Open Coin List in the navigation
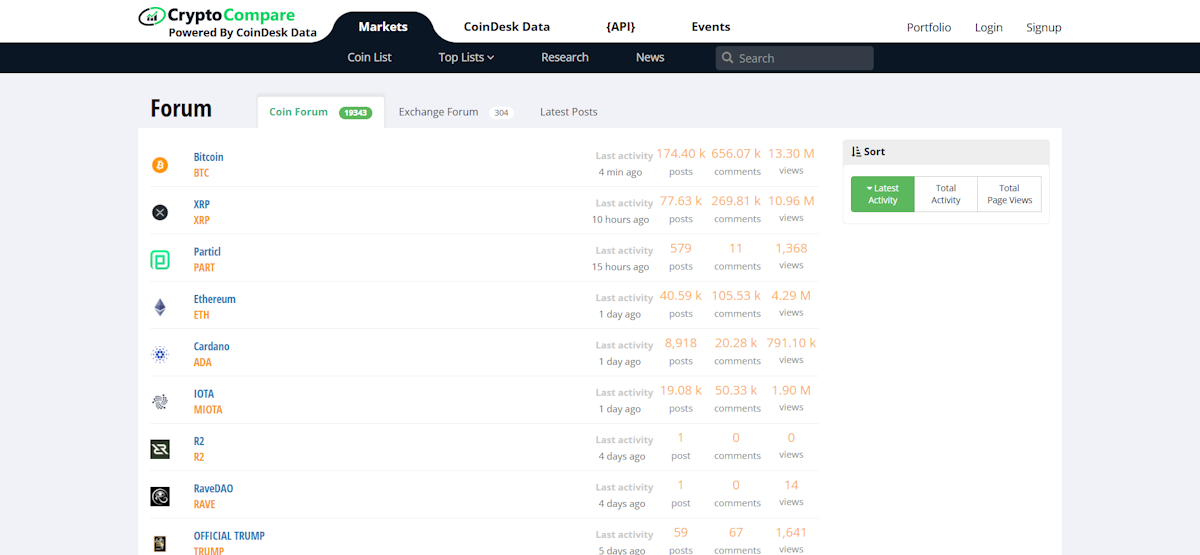 click(x=369, y=57)
